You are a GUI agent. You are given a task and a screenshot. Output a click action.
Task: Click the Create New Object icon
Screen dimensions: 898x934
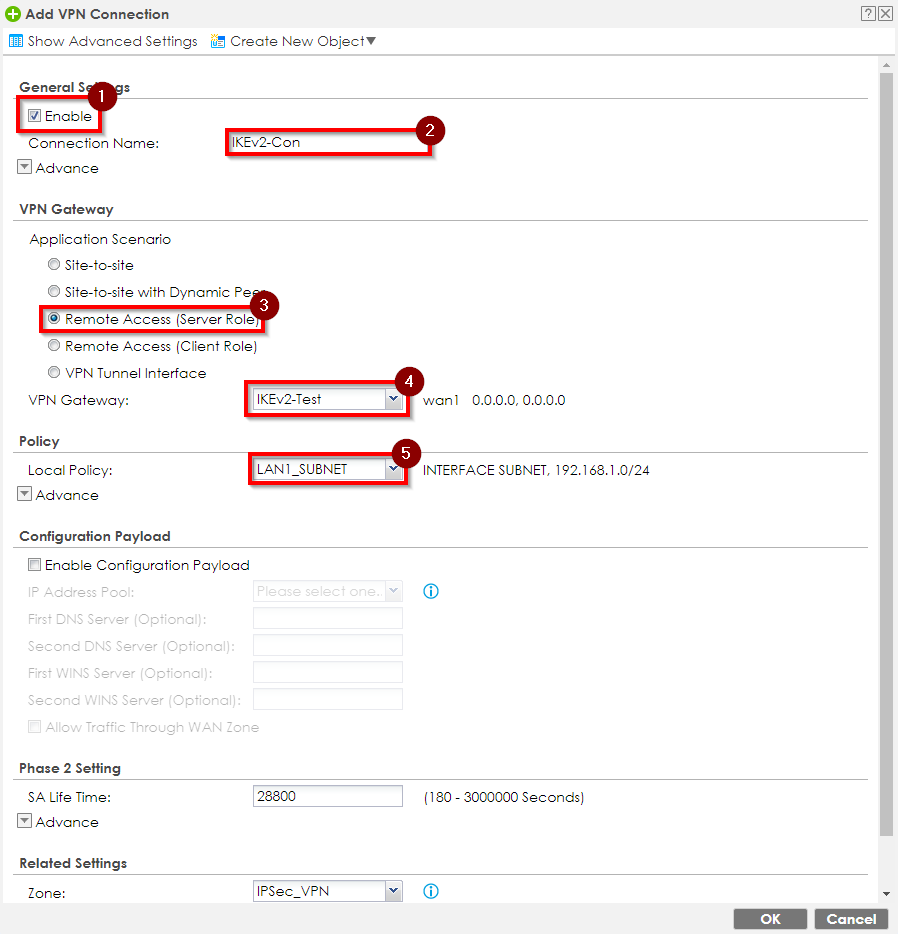[x=218, y=41]
